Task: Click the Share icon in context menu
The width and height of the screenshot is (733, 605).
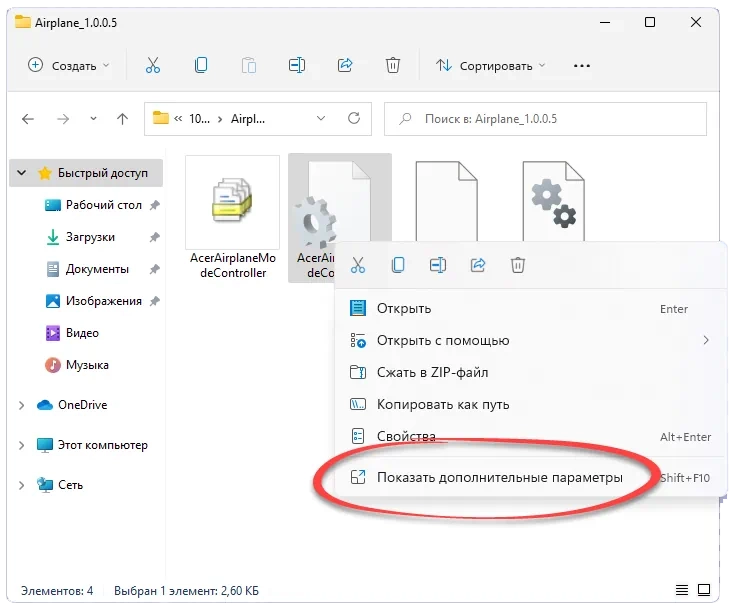Action: pyautogui.click(x=478, y=265)
